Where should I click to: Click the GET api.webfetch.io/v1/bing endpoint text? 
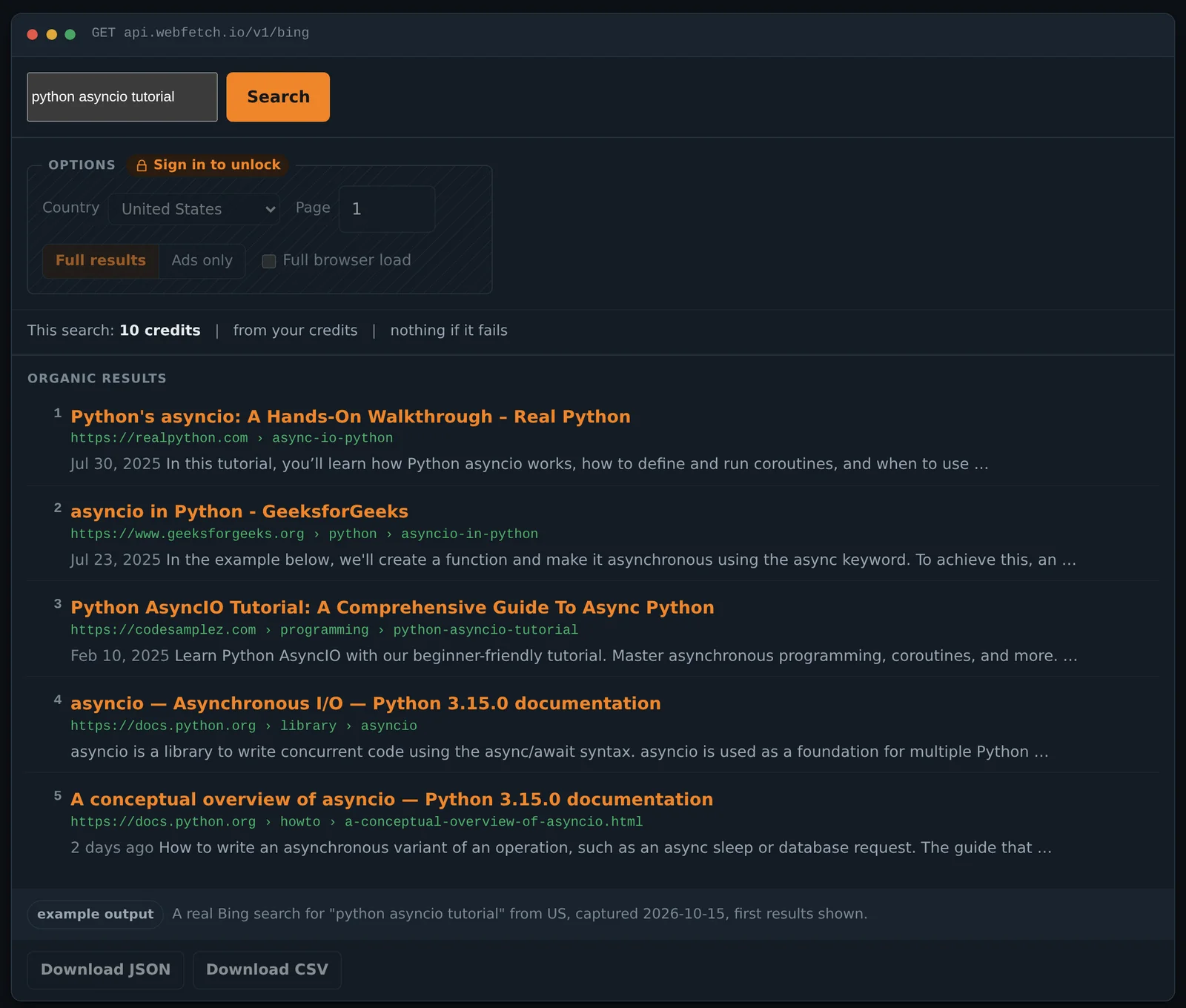click(x=200, y=33)
